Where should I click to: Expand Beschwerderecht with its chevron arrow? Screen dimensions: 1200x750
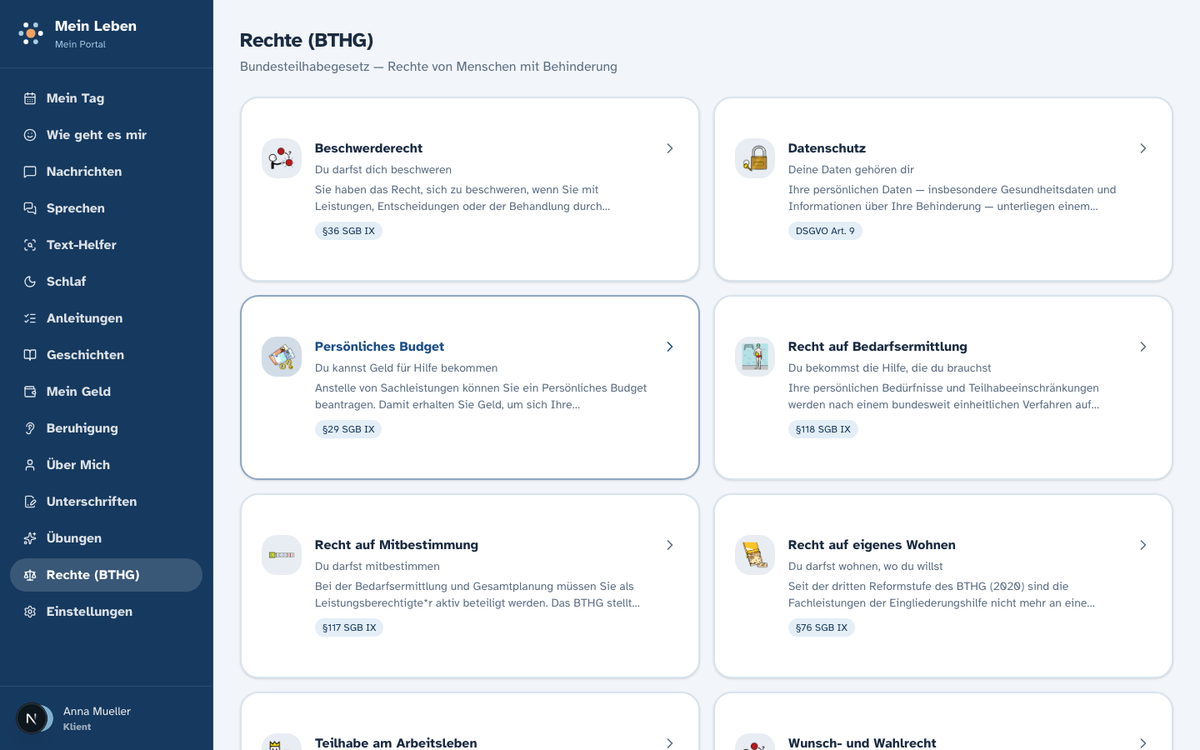670,148
